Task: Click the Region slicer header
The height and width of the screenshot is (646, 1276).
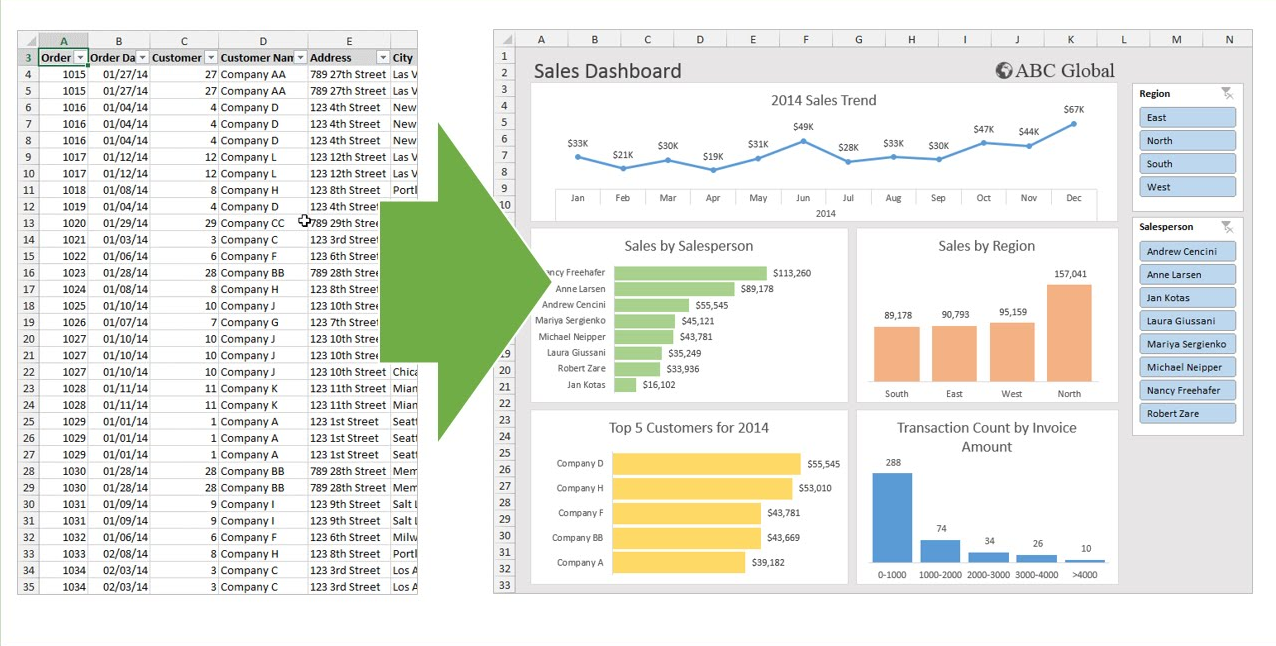Action: pyautogui.click(x=1155, y=93)
